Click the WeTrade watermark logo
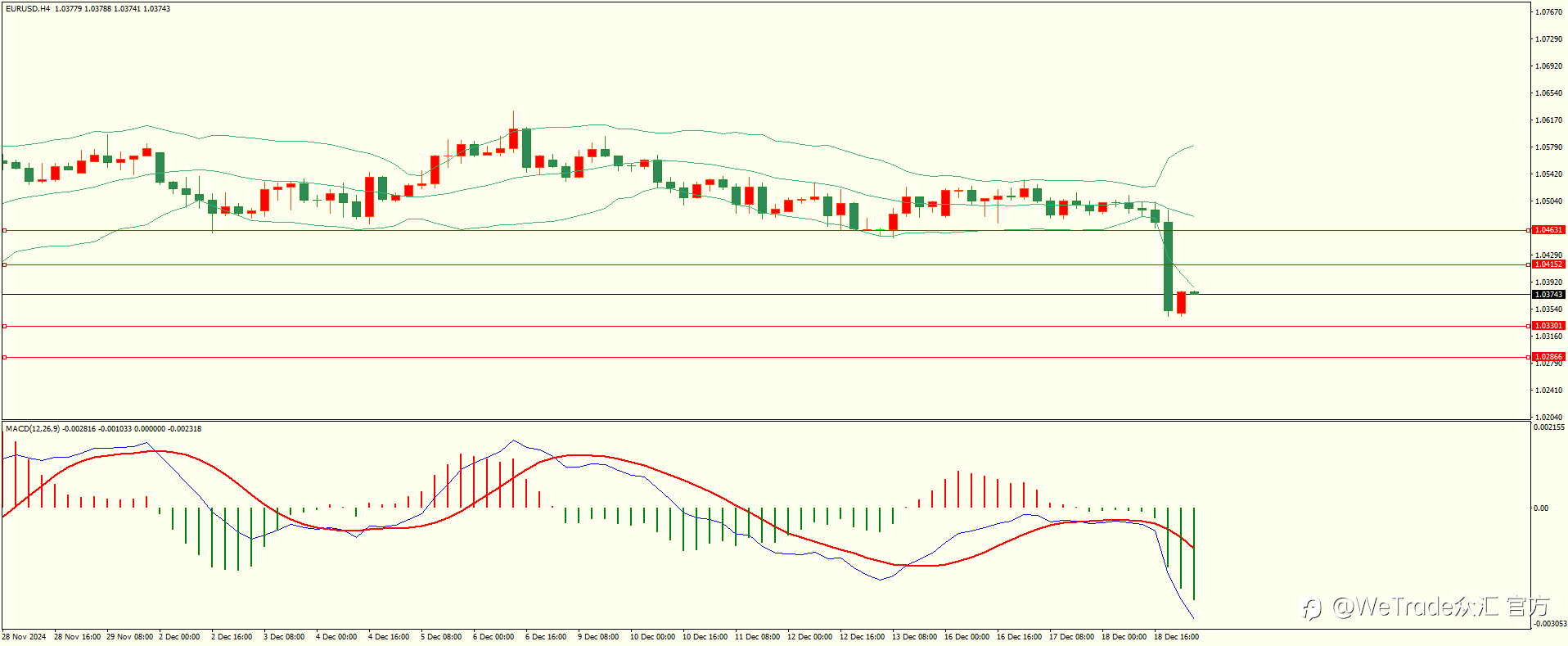This screenshot has height=646, width=1568. pos(1426,607)
